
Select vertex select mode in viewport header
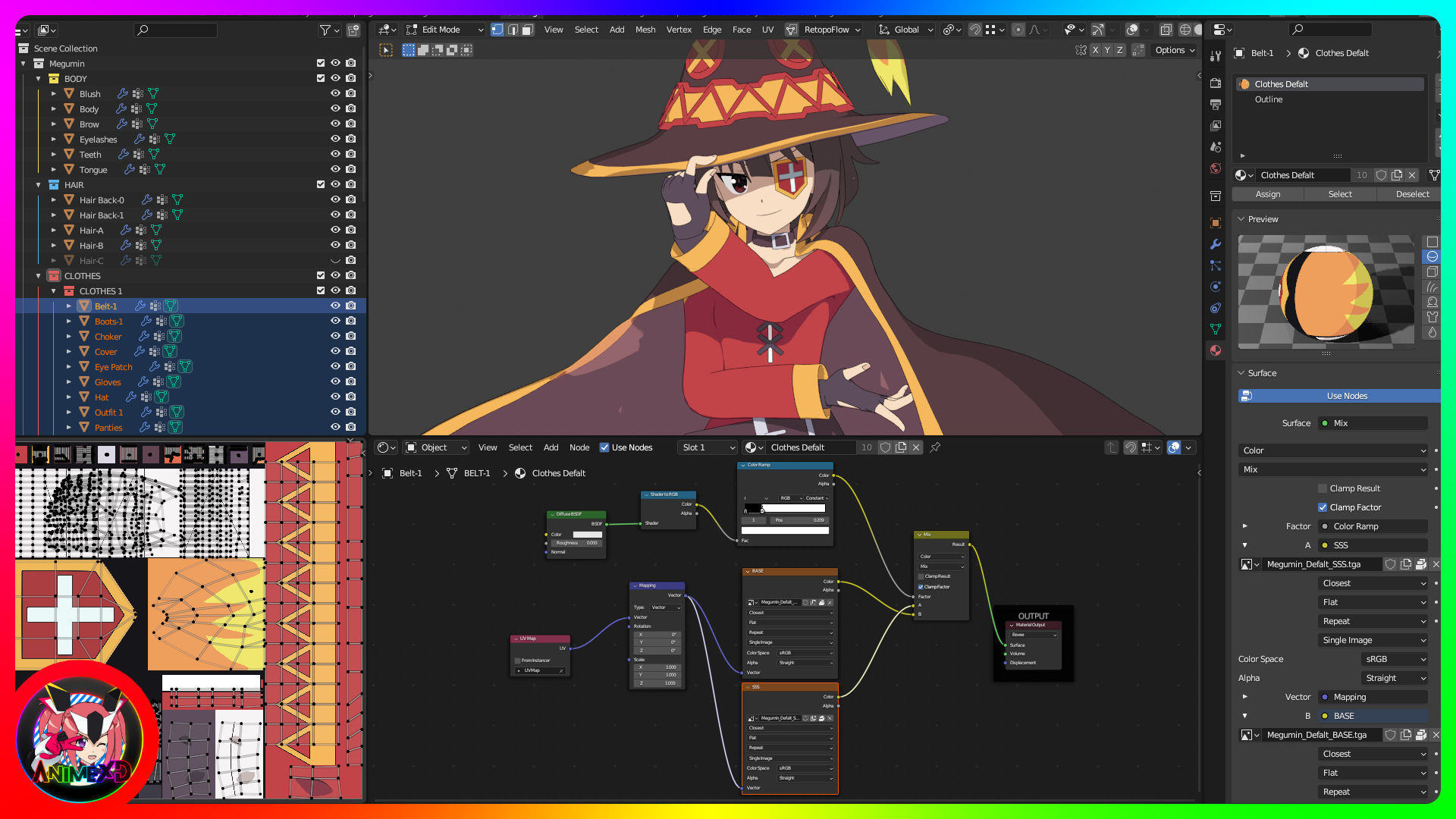[x=497, y=30]
